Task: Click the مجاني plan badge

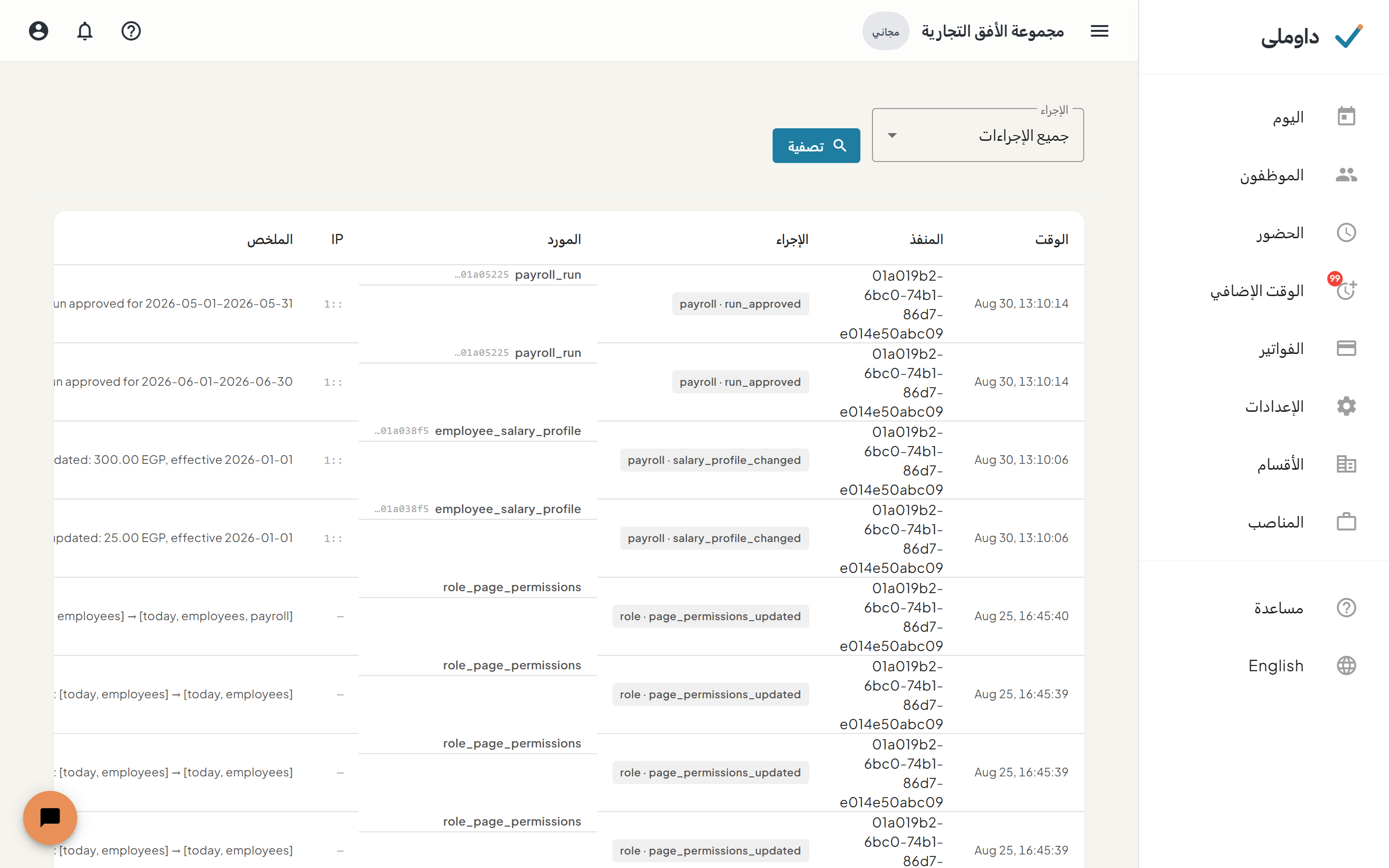Action: point(885,31)
